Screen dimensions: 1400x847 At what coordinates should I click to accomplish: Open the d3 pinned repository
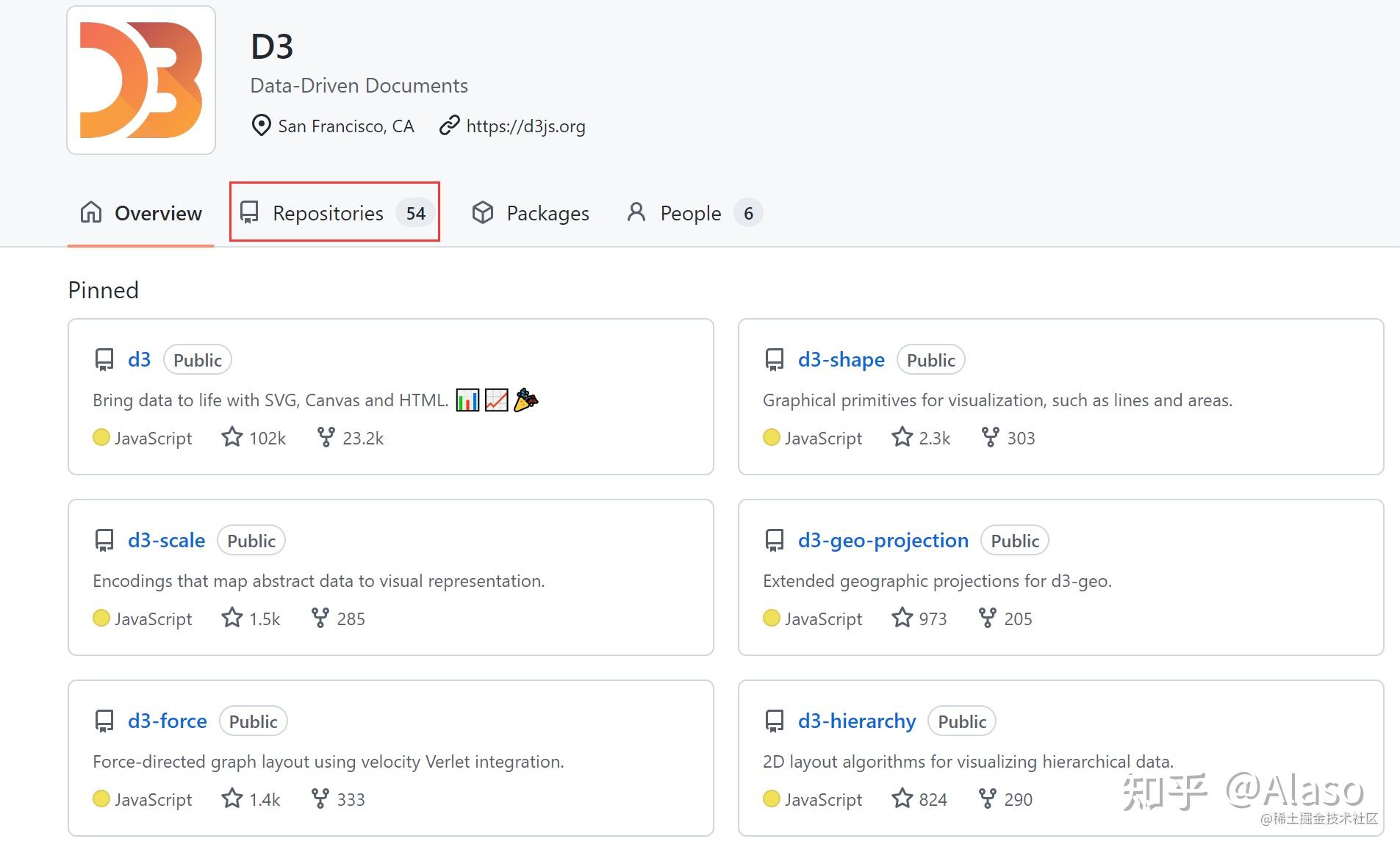[139, 359]
